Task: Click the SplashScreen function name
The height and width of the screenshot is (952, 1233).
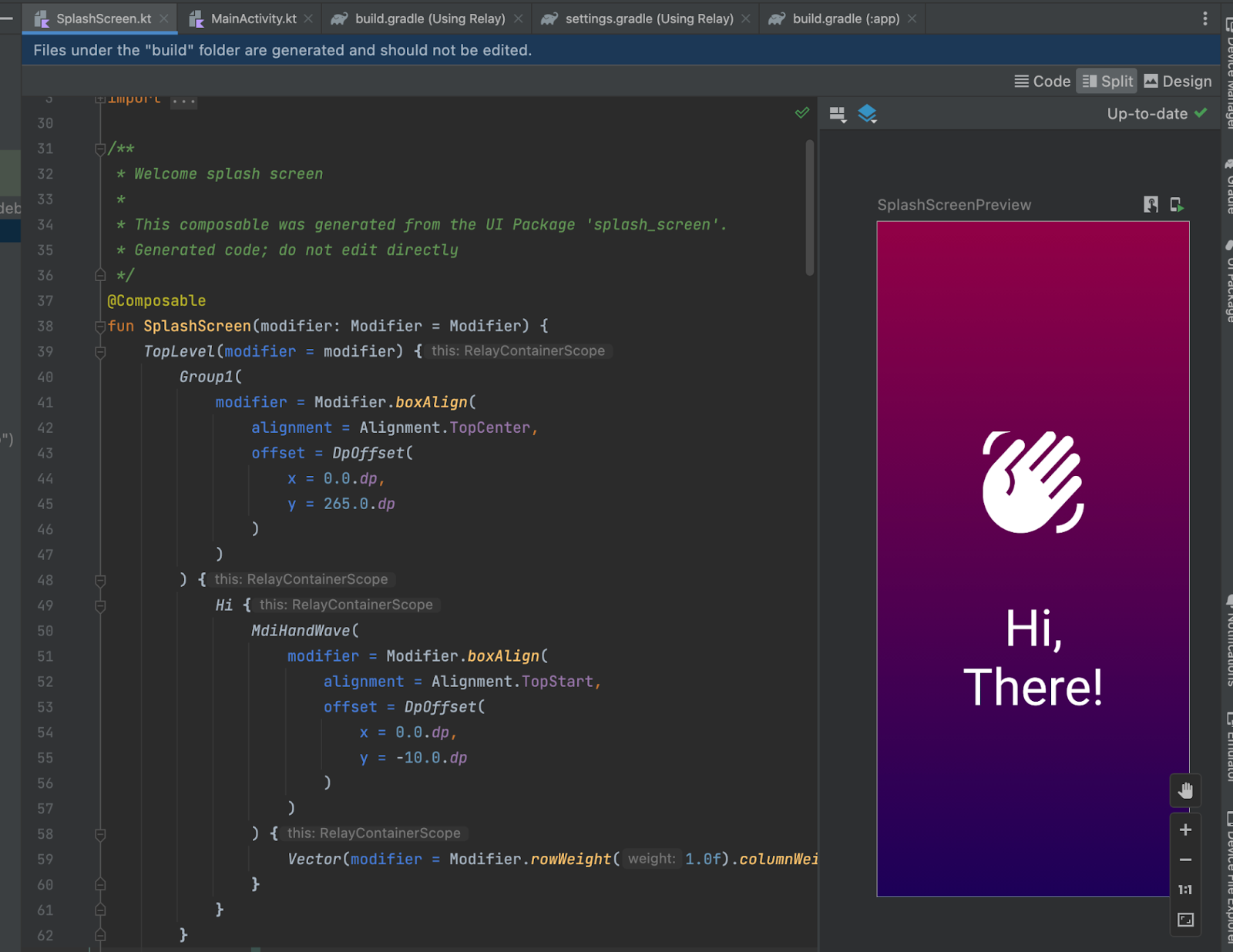Action: 197,326
